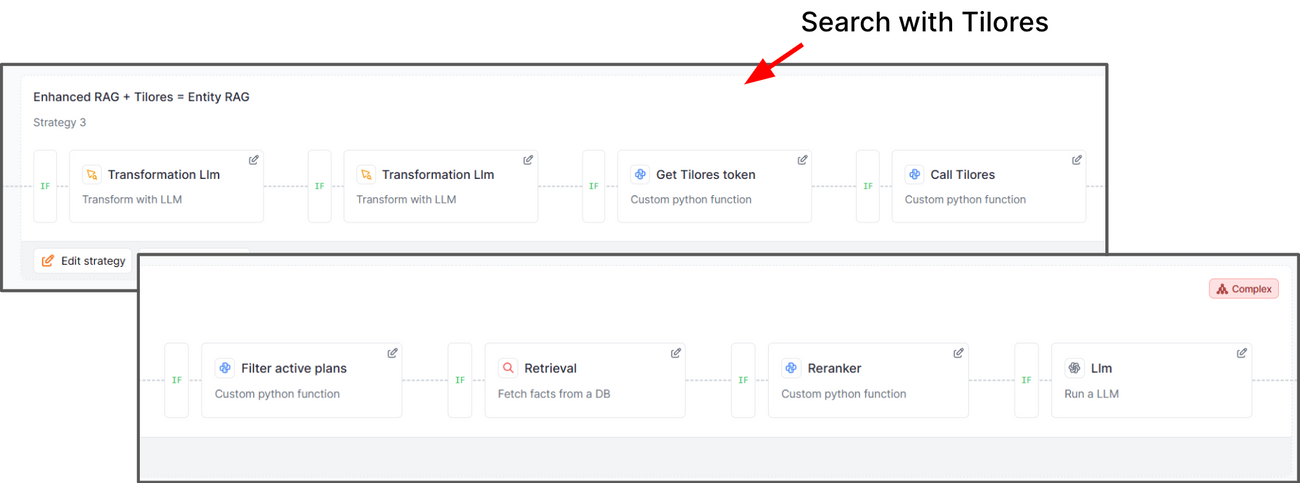Viewport: 1300px width, 483px height.
Task: Click the red Complex badge
Action: click(1244, 289)
